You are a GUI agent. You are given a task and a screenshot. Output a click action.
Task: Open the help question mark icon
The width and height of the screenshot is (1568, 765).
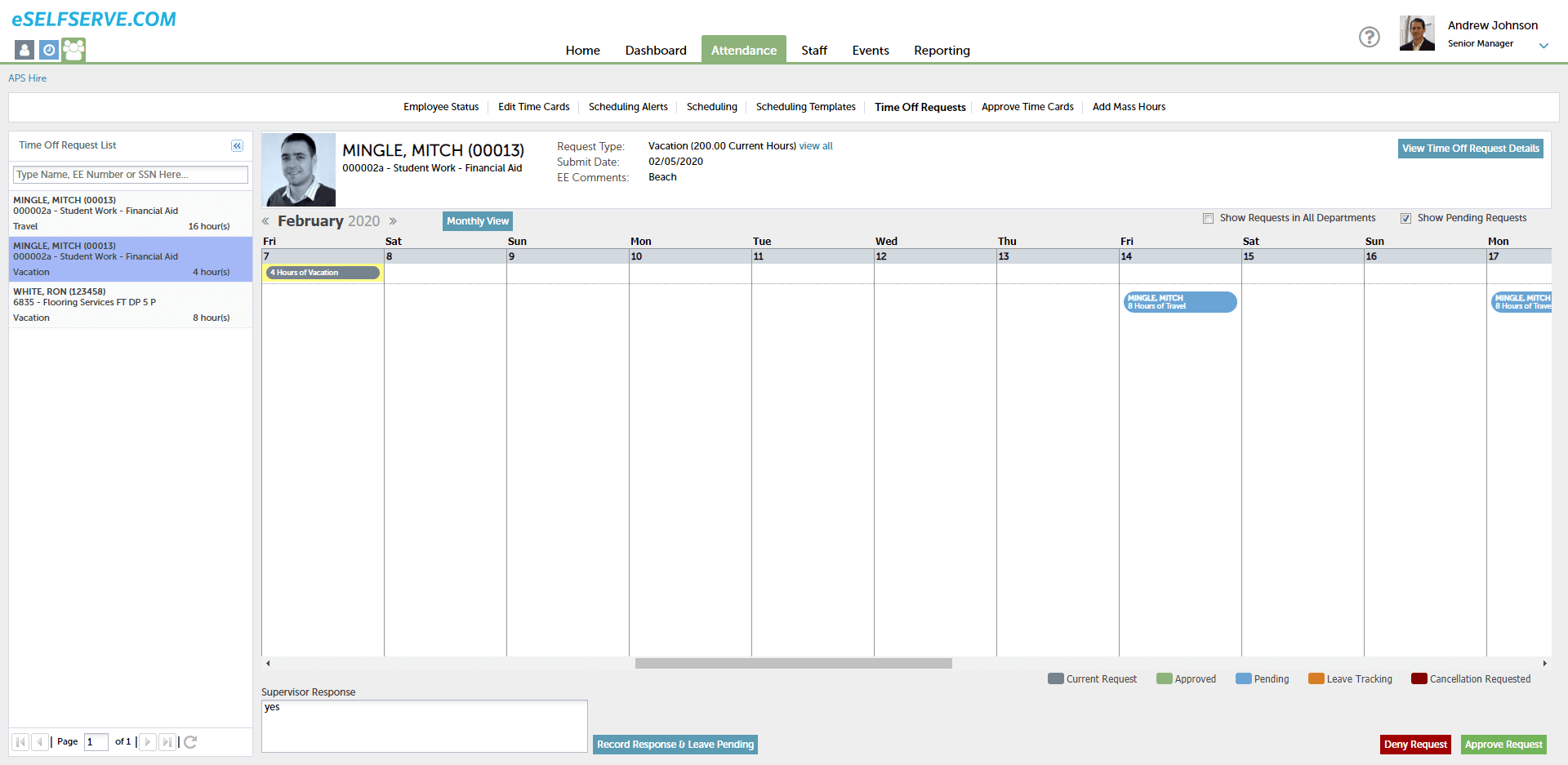(x=1370, y=37)
